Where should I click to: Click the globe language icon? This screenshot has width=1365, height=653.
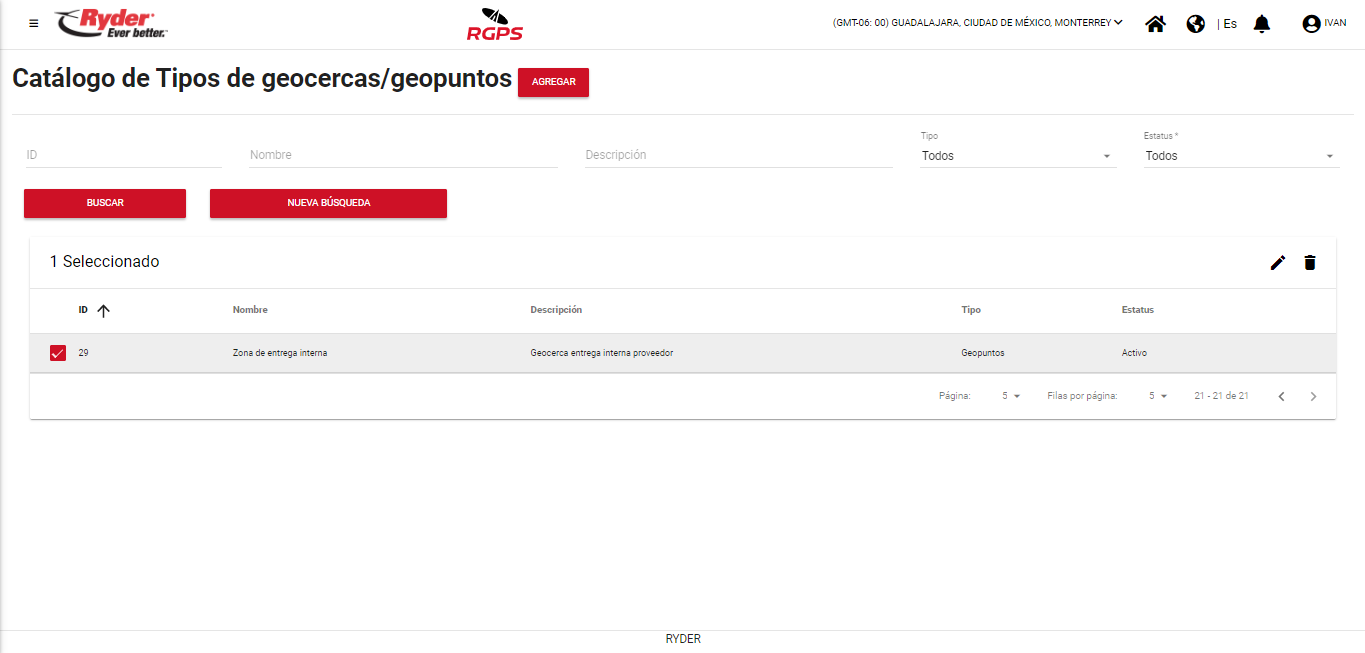coord(1195,24)
